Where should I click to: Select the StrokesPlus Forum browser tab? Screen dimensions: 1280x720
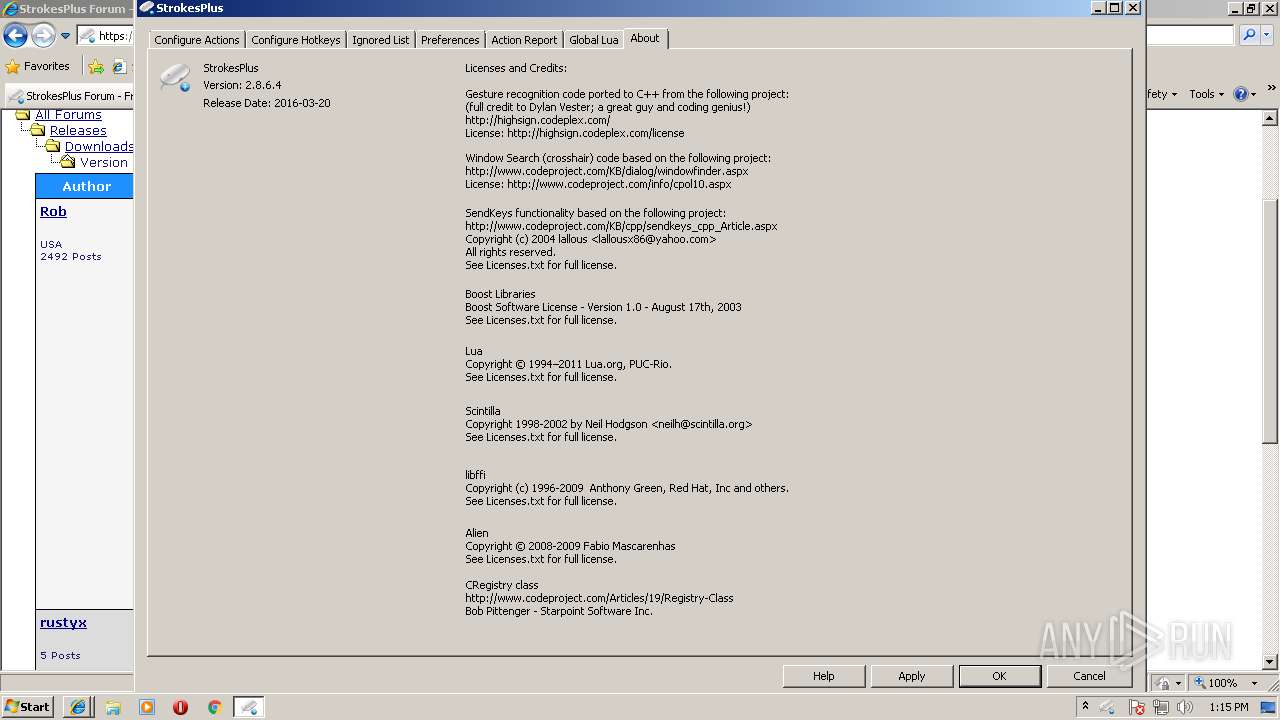coord(70,96)
